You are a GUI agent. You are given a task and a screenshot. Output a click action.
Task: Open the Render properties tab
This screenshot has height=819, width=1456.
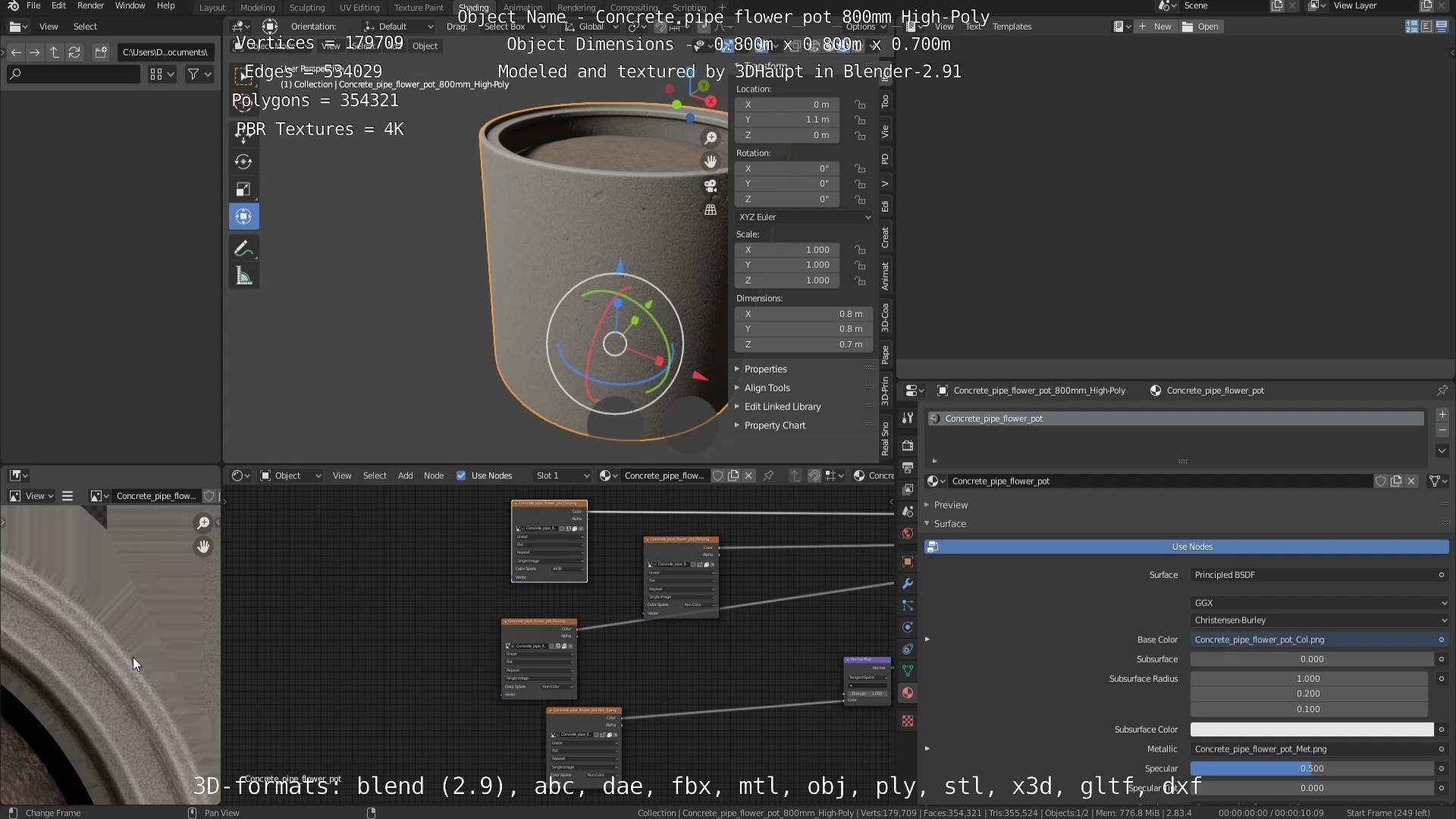point(908,446)
